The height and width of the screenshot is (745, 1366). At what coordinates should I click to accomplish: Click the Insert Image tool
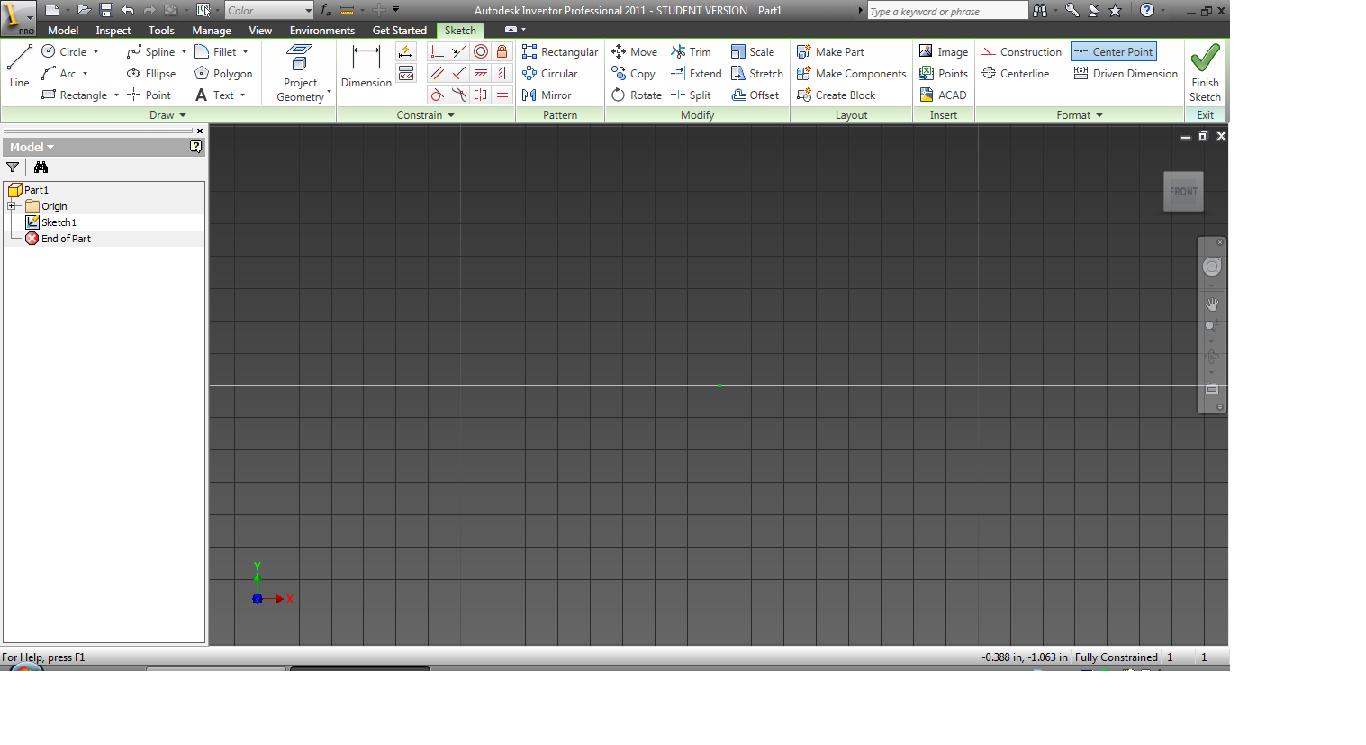943,52
